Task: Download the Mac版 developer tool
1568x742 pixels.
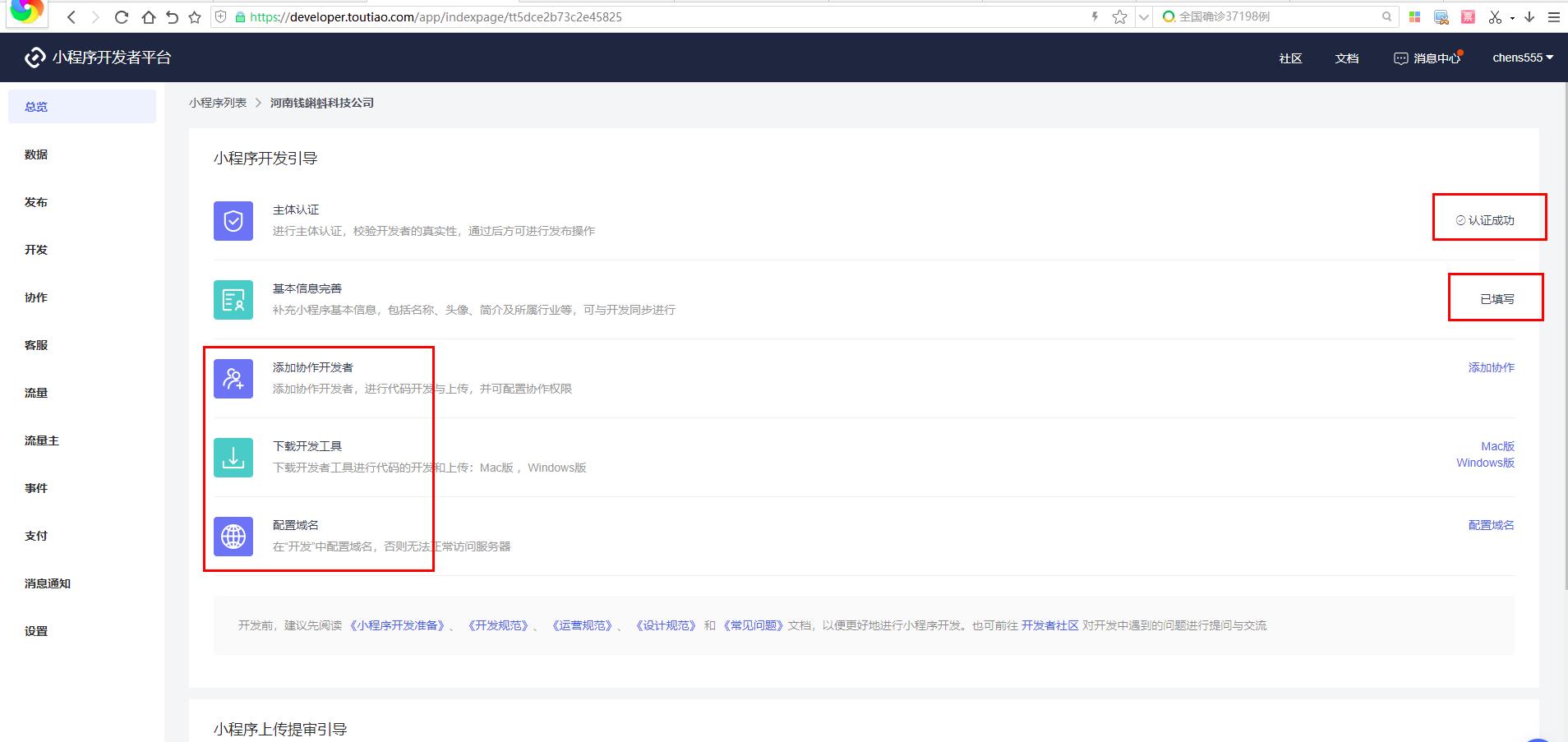Action: point(1497,446)
